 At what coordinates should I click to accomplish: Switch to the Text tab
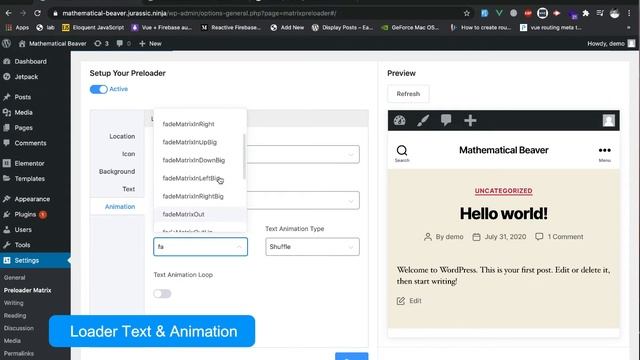pos(129,189)
